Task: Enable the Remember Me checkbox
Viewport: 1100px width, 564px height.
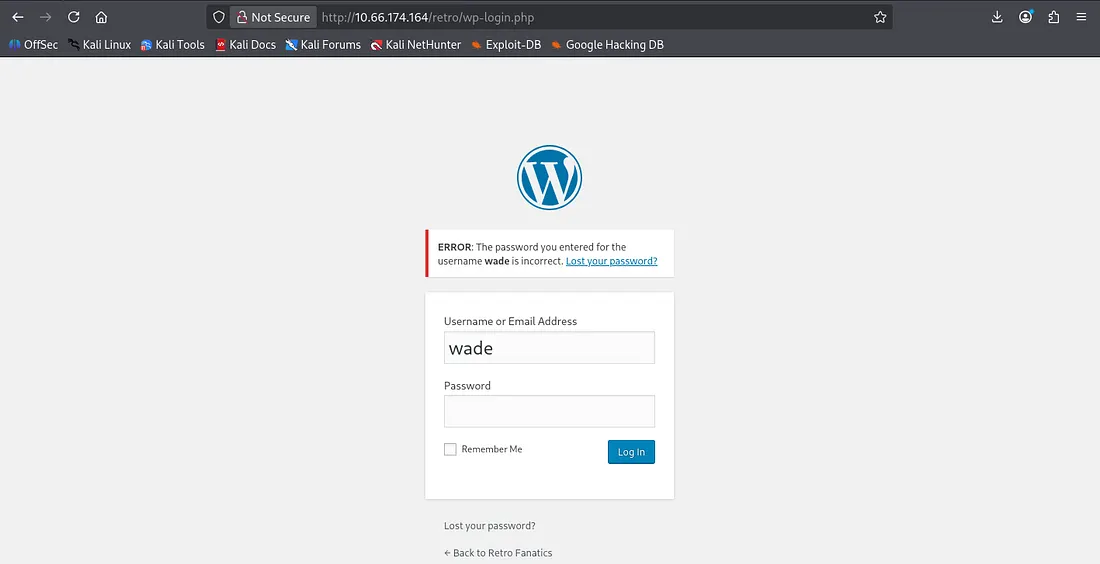Action: pyautogui.click(x=450, y=450)
